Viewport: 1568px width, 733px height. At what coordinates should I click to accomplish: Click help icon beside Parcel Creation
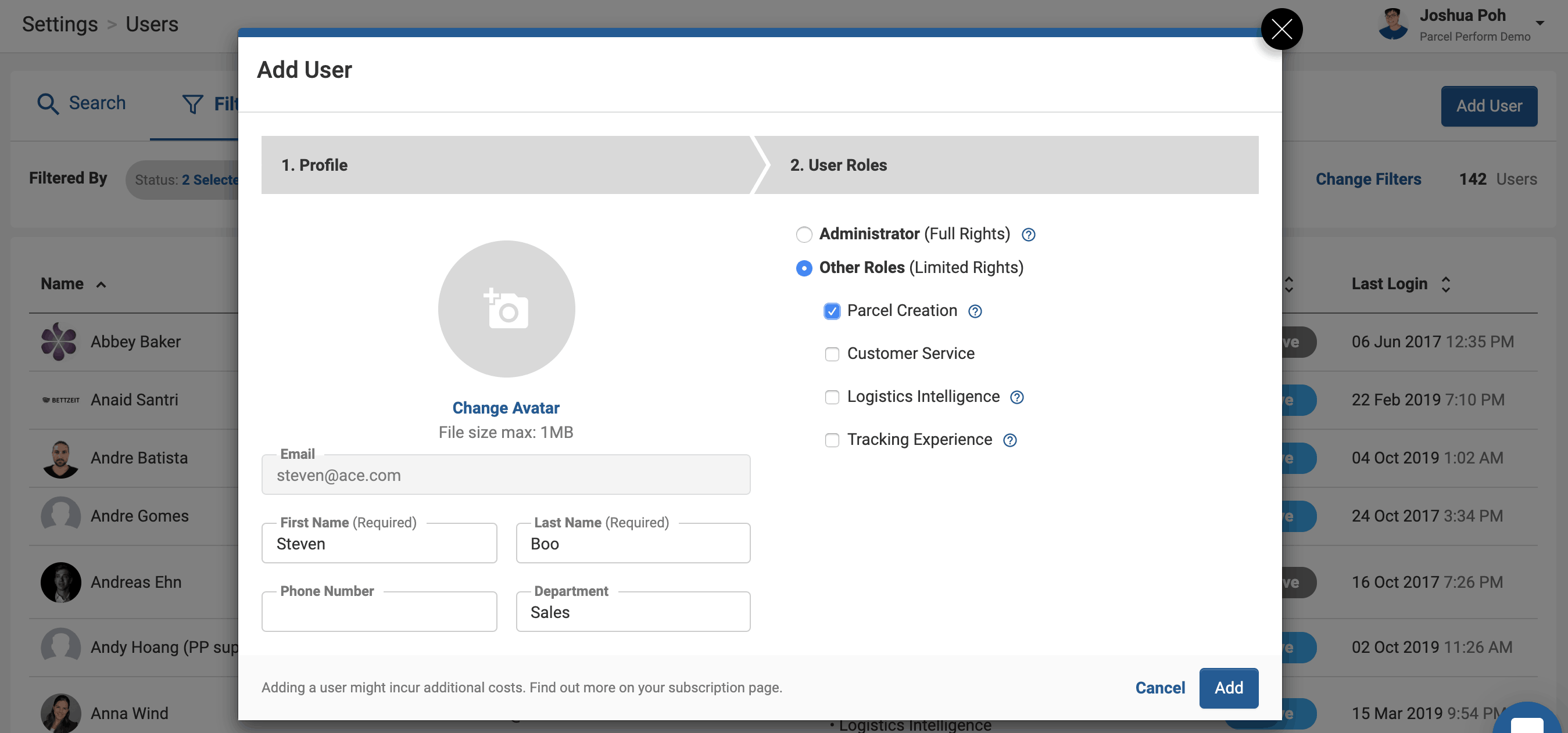click(x=975, y=311)
